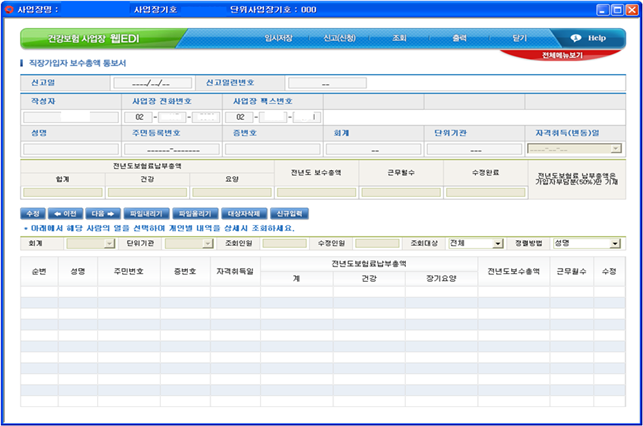This screenshot has width=643, height=426.
Task: Click the 주민번호 column header
Action: pos(129,271)
